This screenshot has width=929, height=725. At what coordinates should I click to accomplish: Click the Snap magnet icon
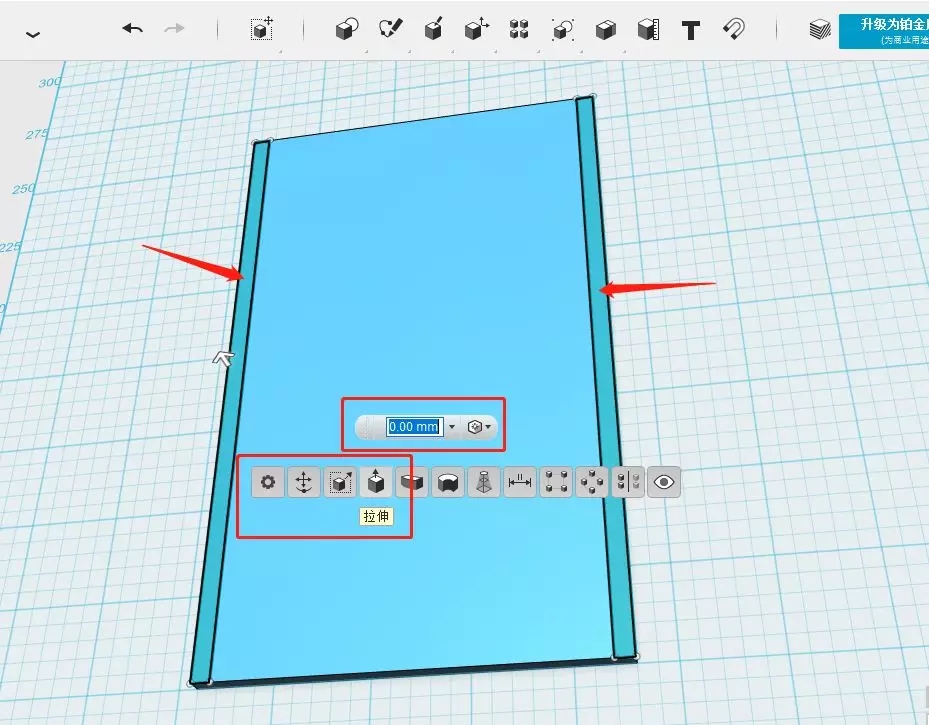click(733, 29)
